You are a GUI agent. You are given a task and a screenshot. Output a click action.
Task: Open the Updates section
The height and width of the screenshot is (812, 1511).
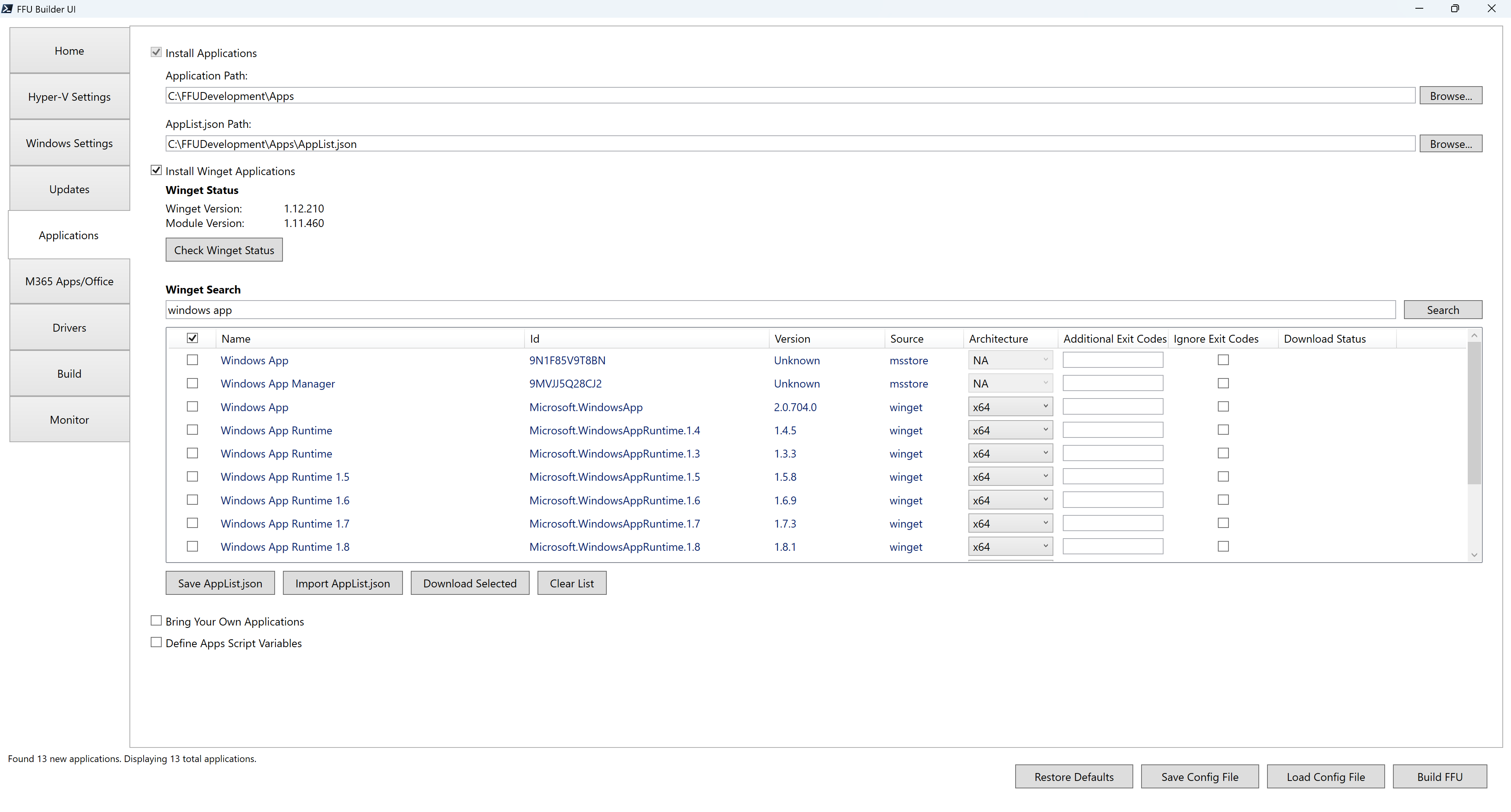coord(68,188)
